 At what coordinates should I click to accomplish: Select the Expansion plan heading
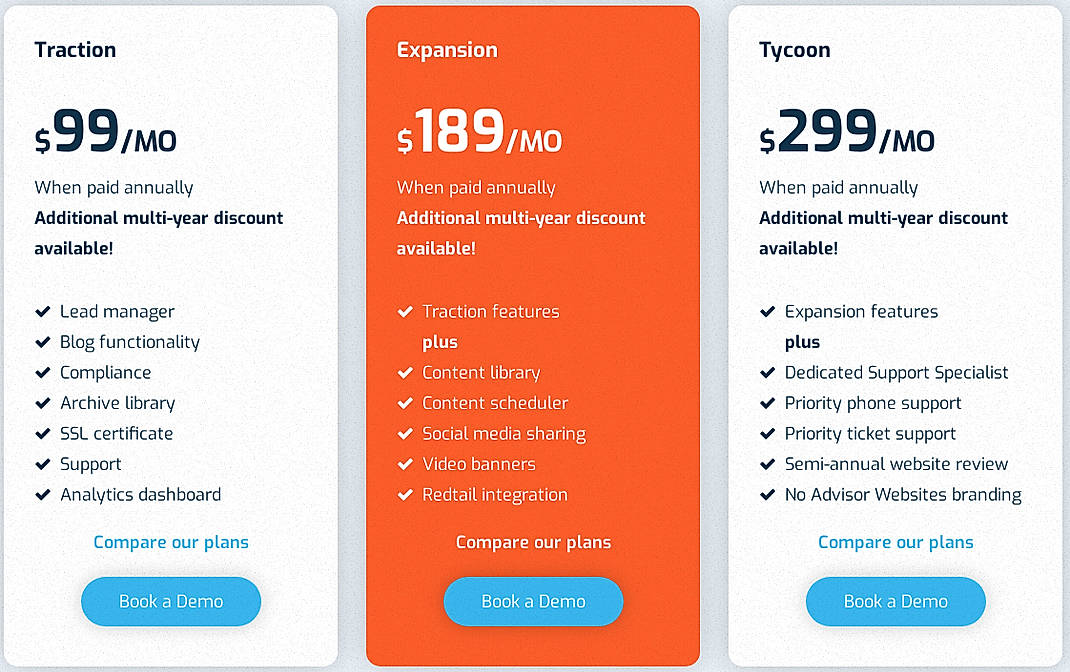point(447,49)
